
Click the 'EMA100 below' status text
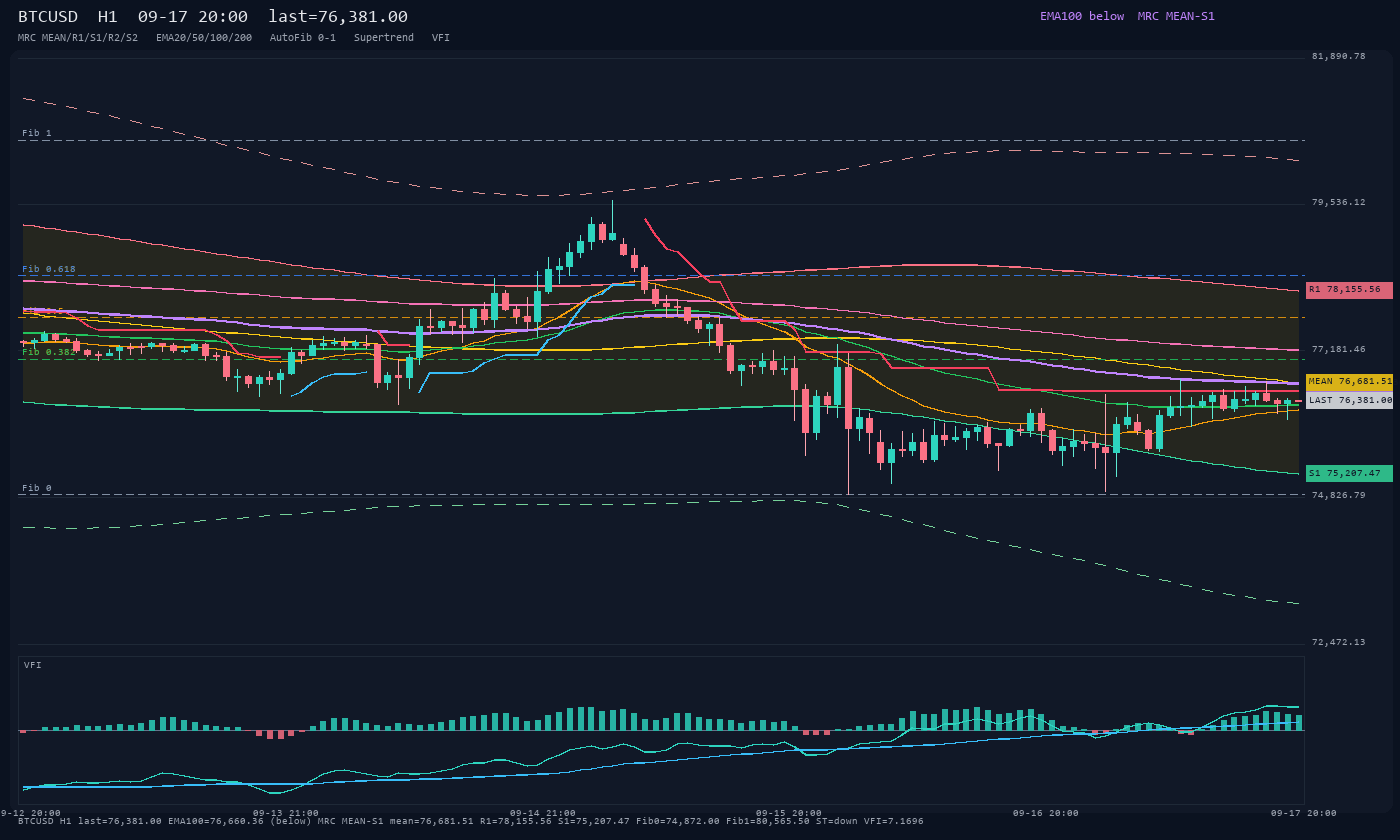(x=1082, y=16)
